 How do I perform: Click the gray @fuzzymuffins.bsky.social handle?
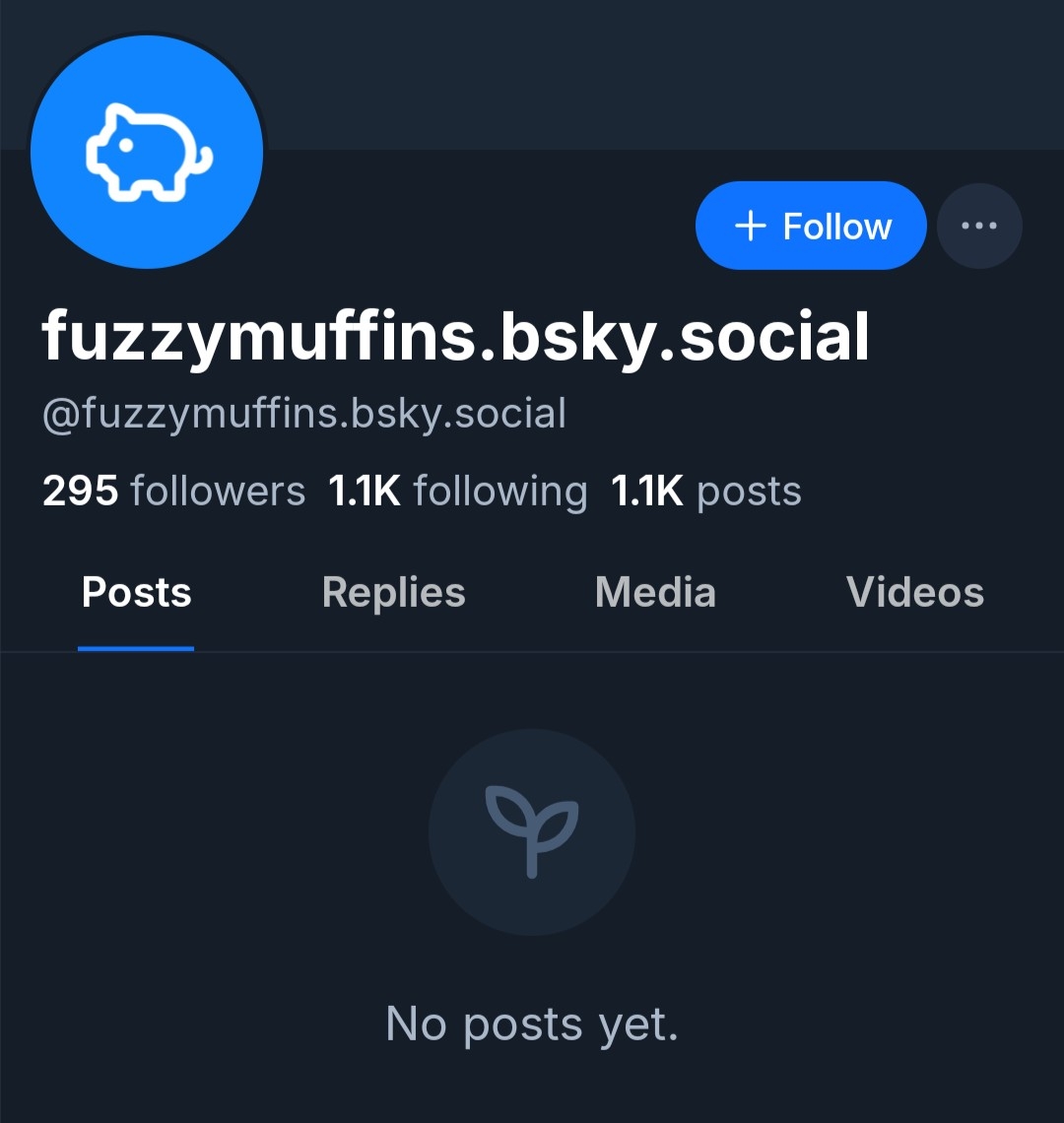pos(303,414)
